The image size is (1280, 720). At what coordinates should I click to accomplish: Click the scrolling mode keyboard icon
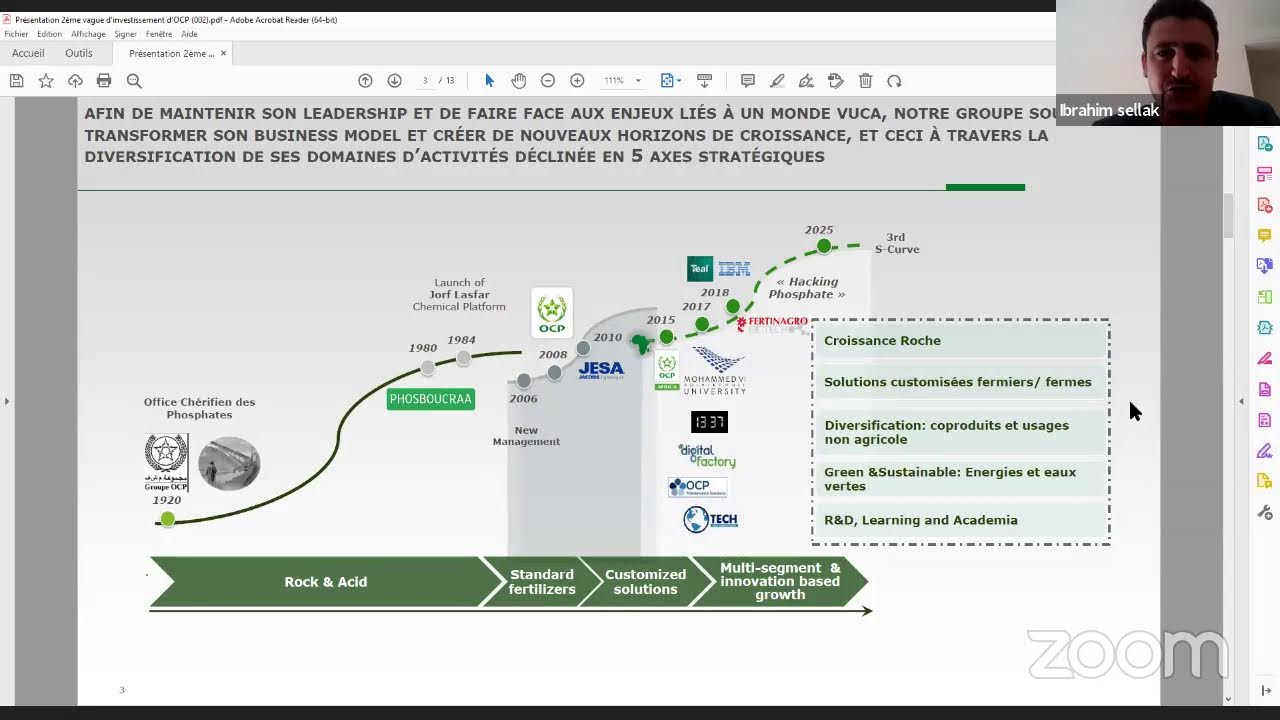tap(704, 81)
